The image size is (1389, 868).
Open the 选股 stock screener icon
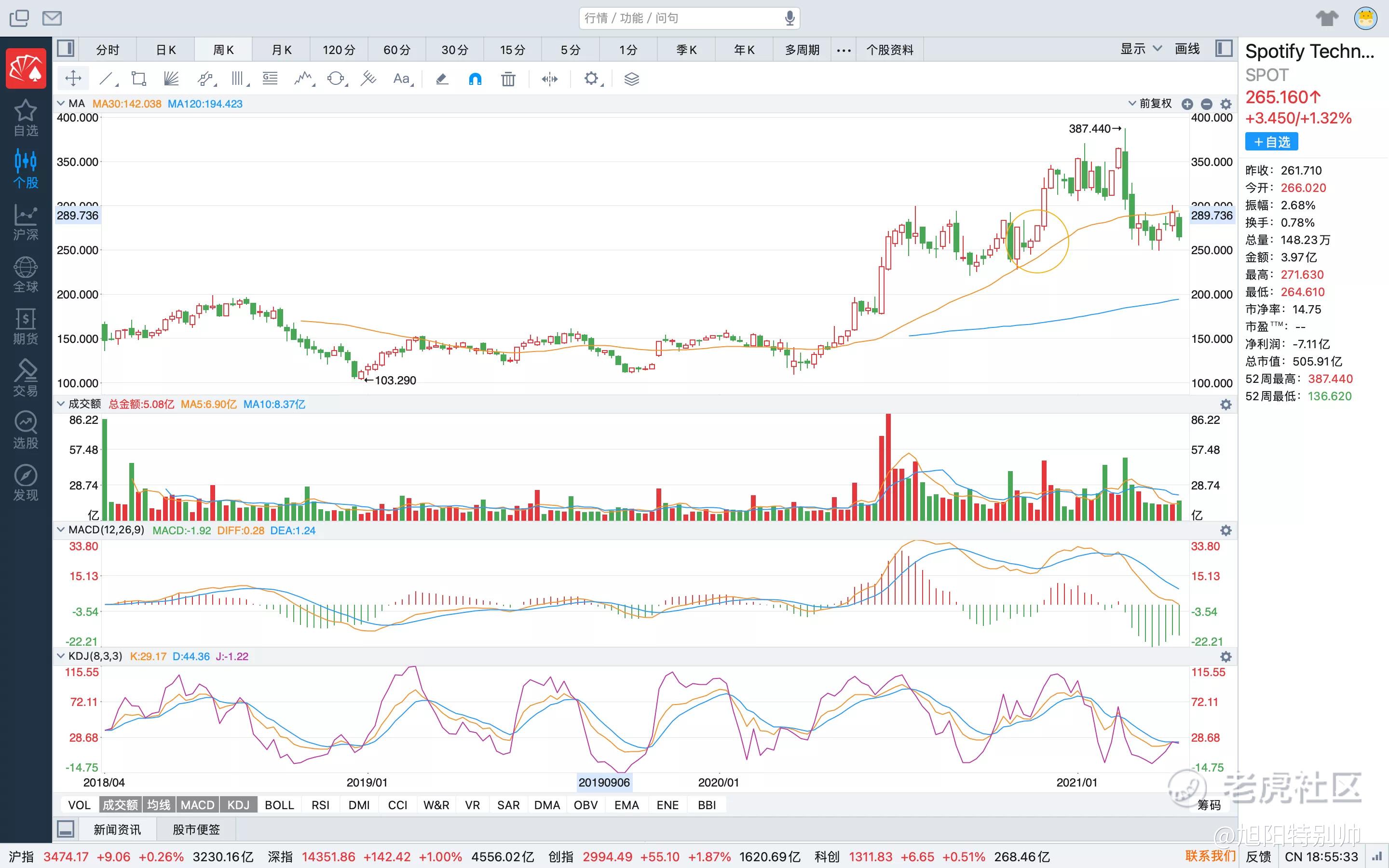point(26,431)
